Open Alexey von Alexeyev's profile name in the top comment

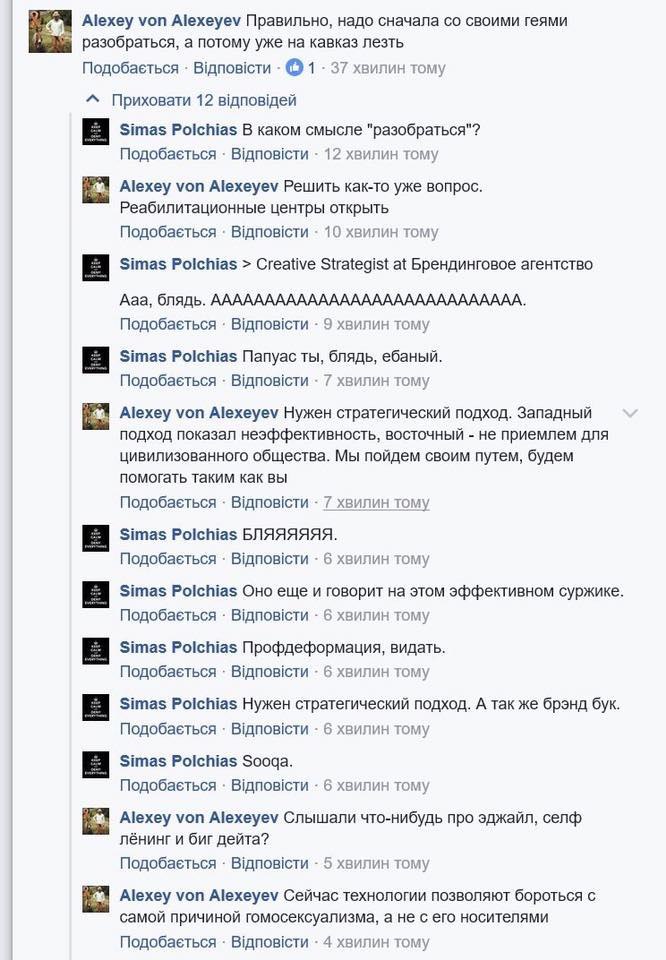161,21
